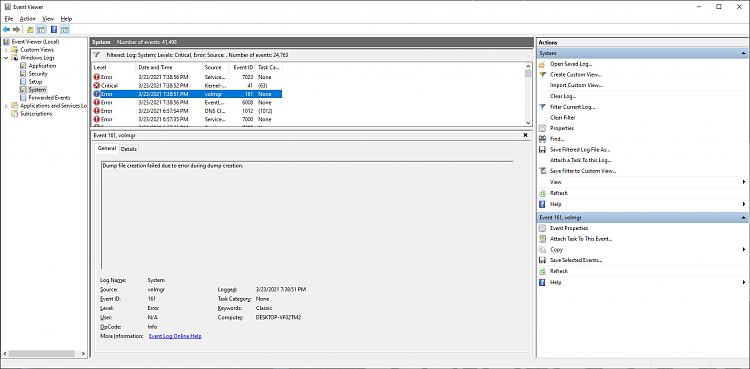Viewport: 750px width, 369px height.
Task: Click the event list vertical scrollbar down arrow
Action: (528, 123)
